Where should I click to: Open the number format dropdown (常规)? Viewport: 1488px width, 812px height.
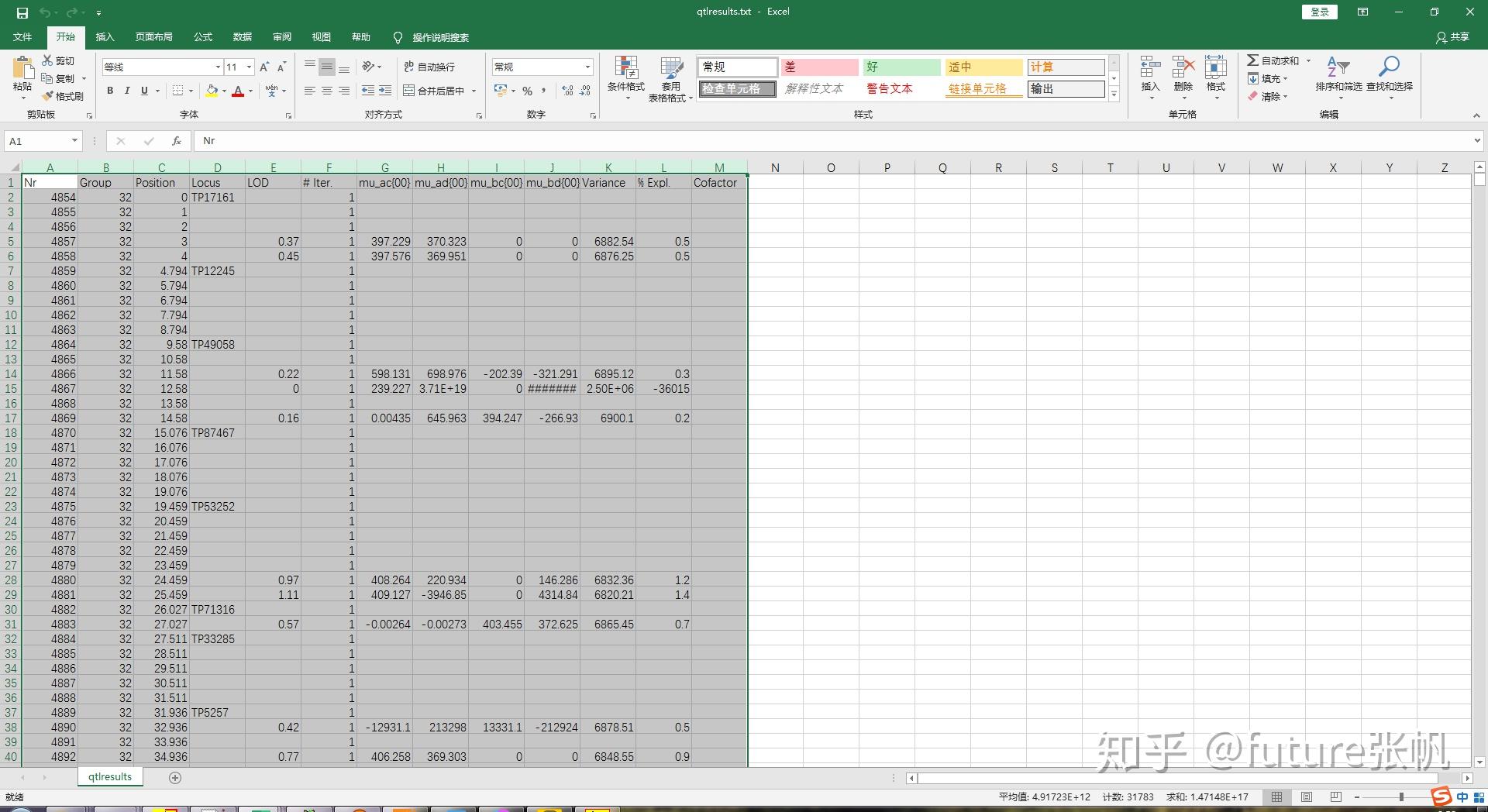point(587,67)
